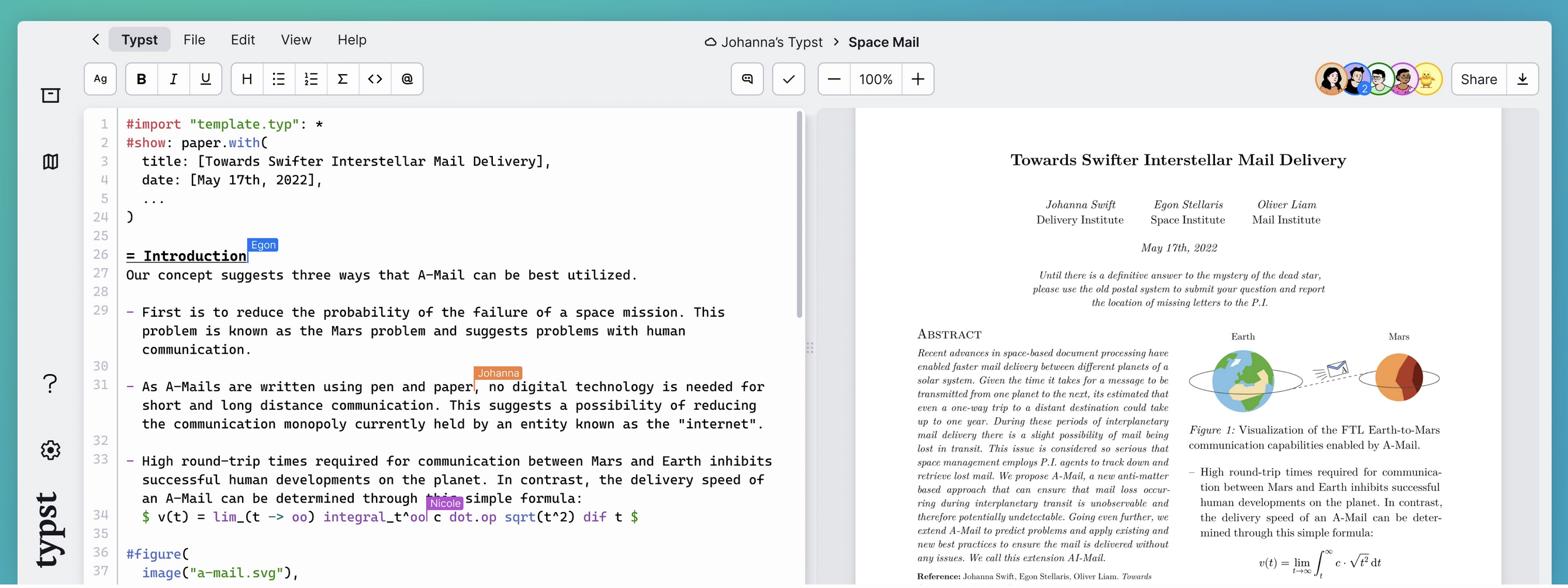This screenshot has width=1568, height=588.
Task: Click the image("a-mail.svg") line
Action: (220, 573)
